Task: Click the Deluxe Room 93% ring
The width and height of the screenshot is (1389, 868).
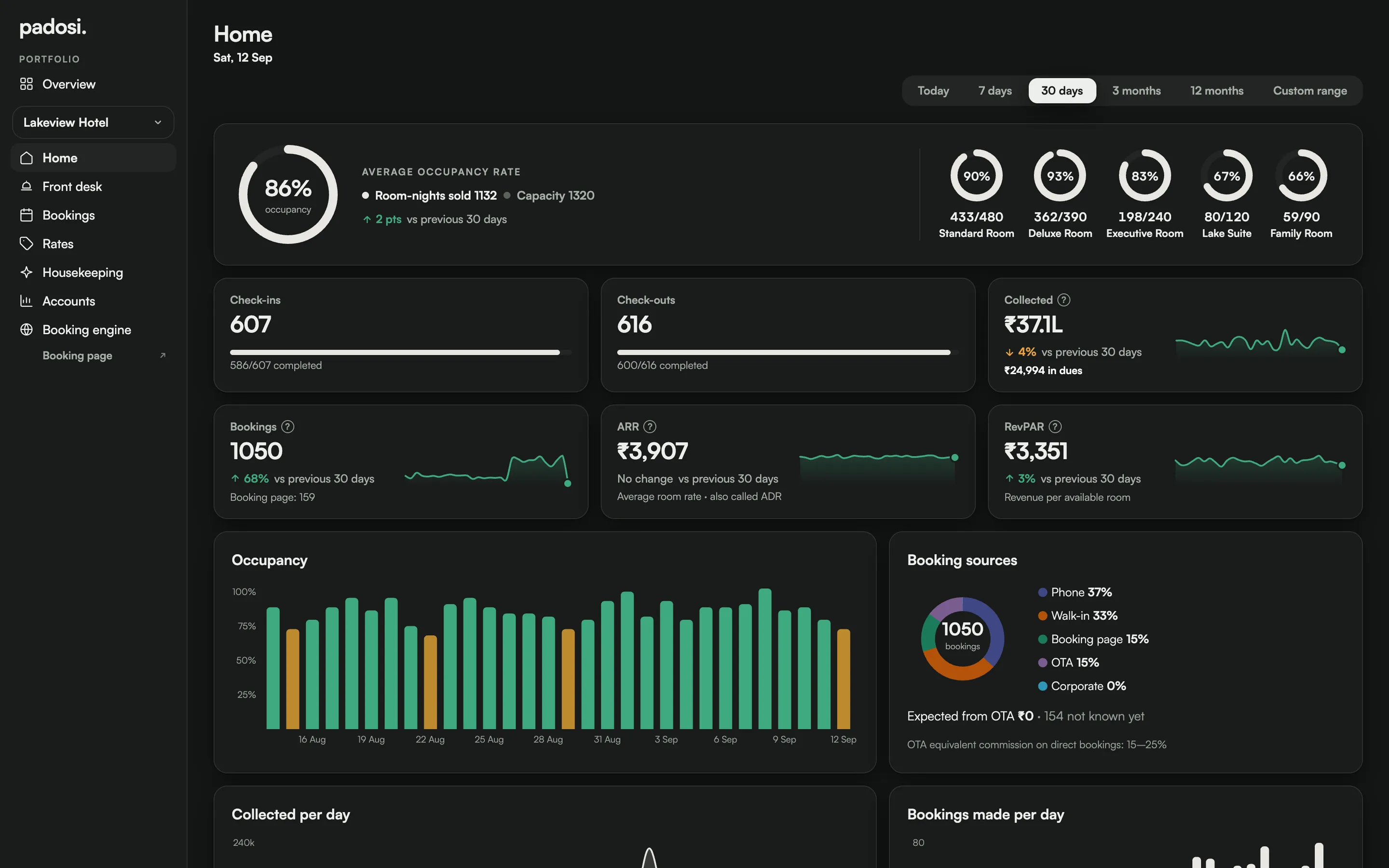Action: (x=1060, y=176)
